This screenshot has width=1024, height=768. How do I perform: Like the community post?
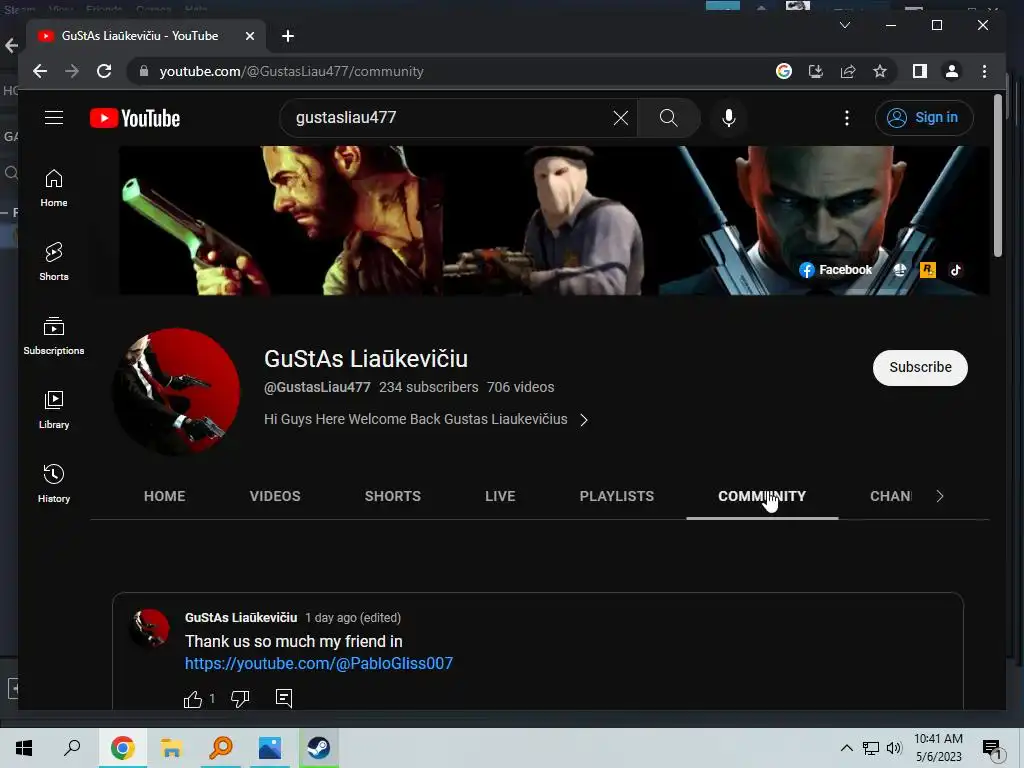click(193, 699)
